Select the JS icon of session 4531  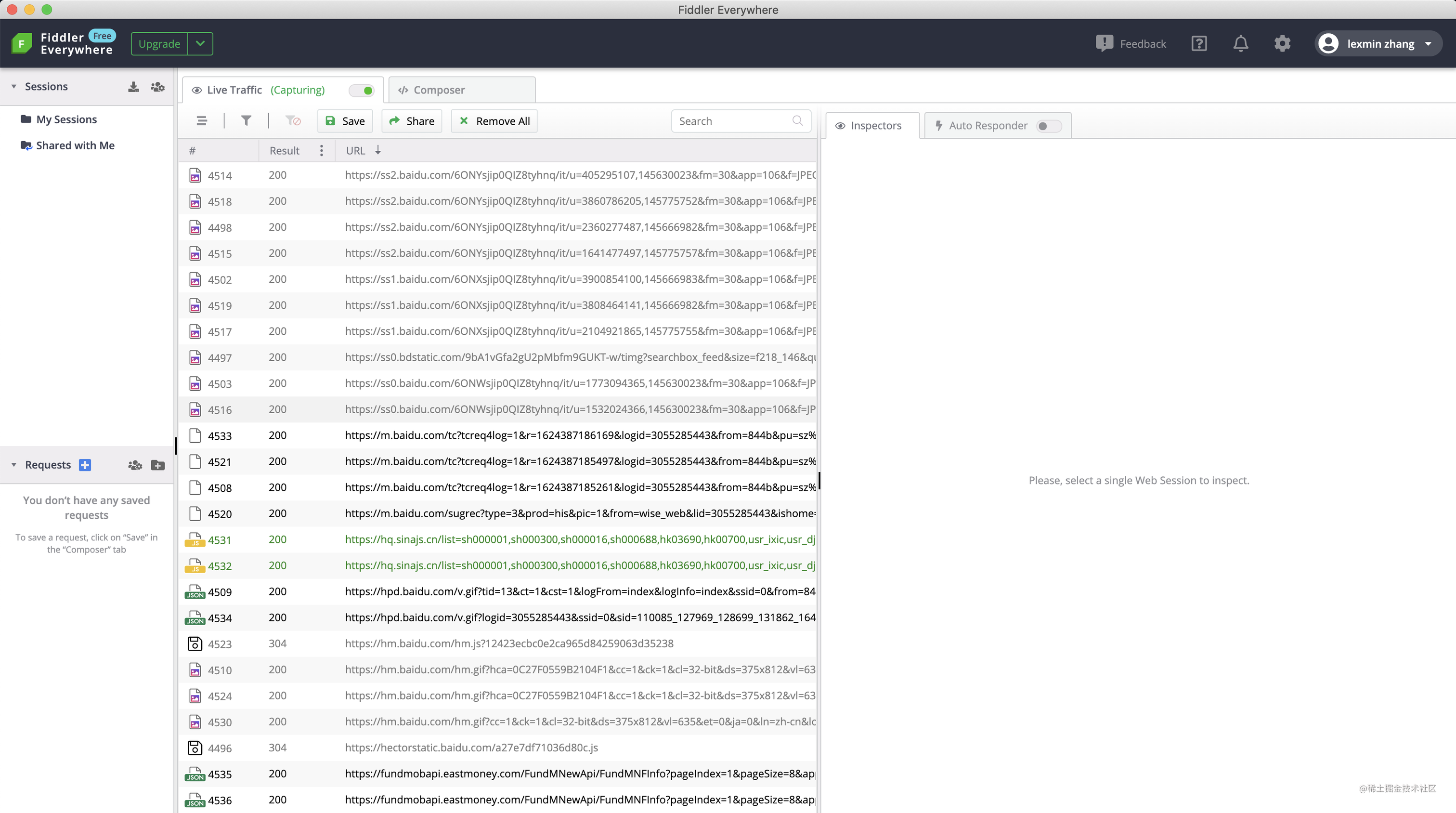[x=195, y=539]
